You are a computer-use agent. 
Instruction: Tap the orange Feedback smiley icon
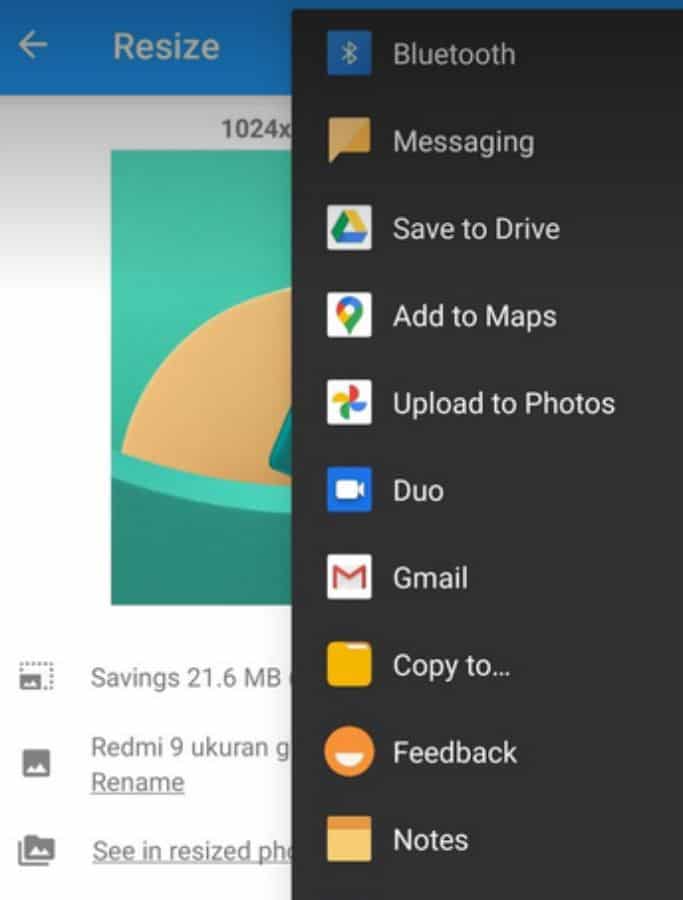[349, 752]
